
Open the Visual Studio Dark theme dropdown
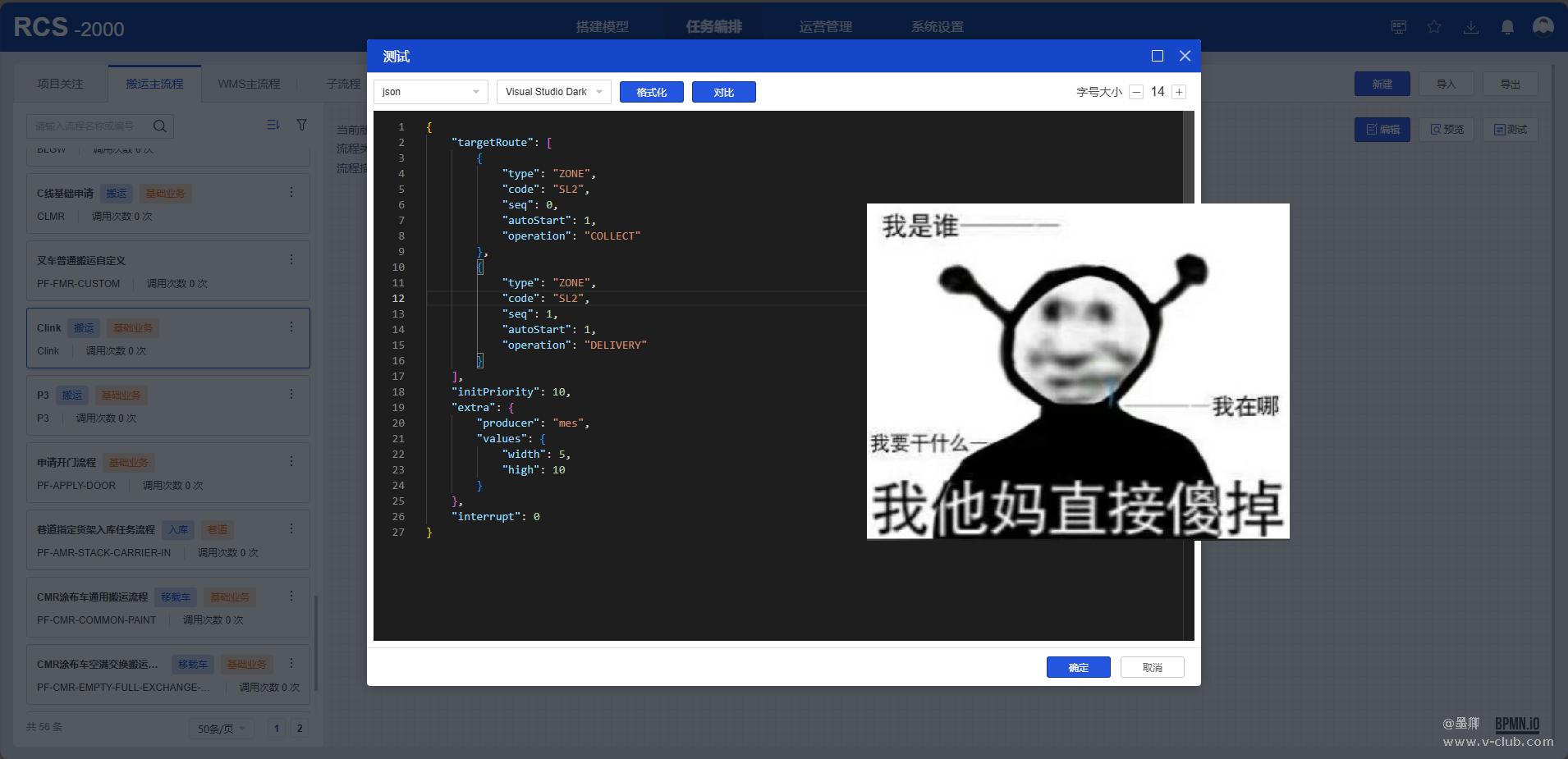click(x=554, y=92)
